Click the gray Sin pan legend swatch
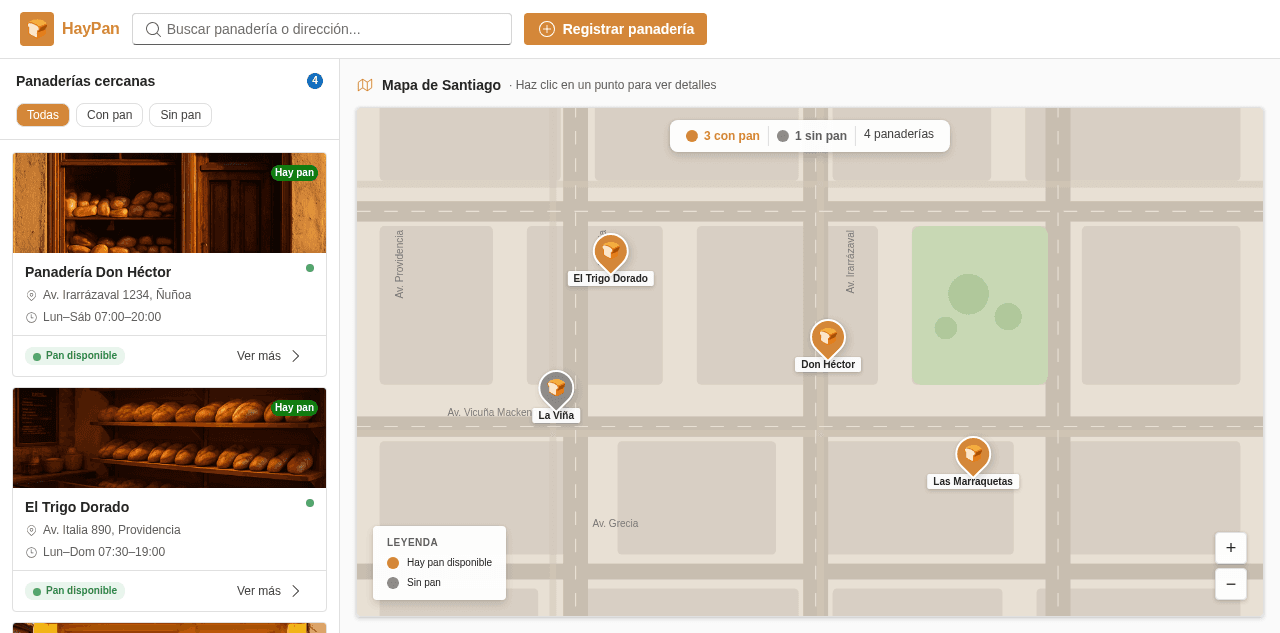 (393, 583)
